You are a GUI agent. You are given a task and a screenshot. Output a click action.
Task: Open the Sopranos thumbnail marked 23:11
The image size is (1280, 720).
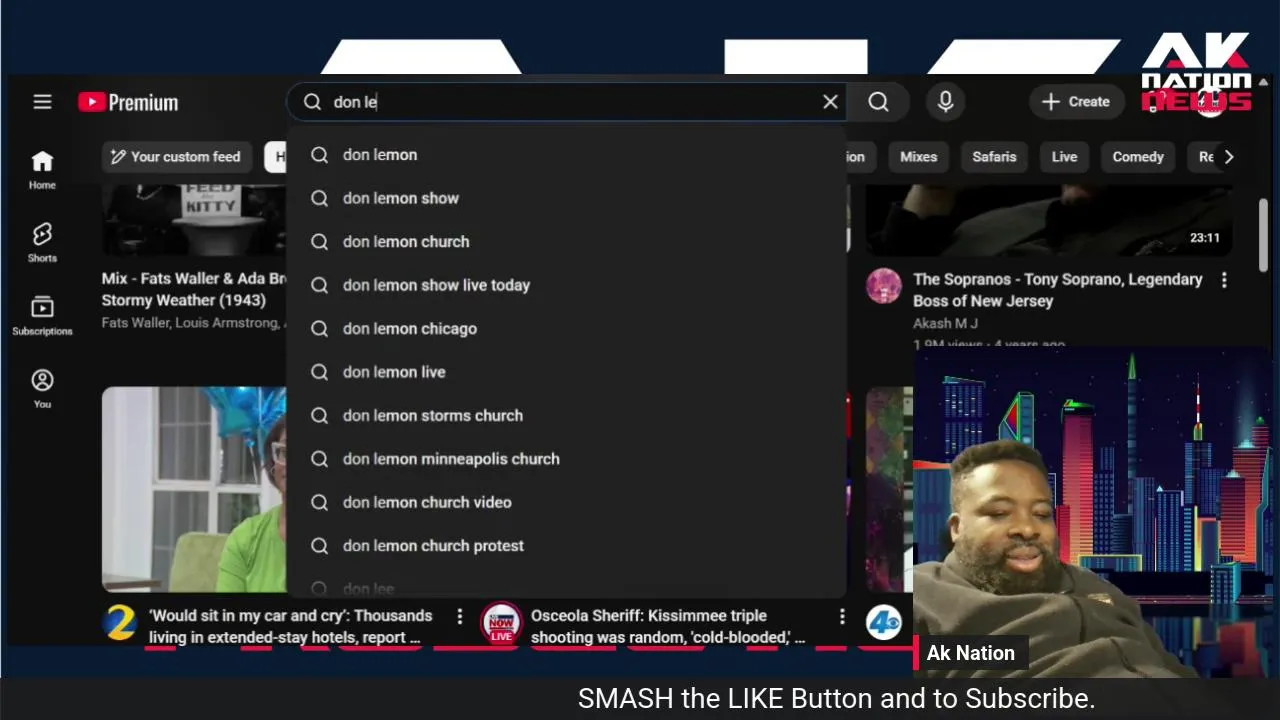pyautogui.click(x=1048, y=220)
